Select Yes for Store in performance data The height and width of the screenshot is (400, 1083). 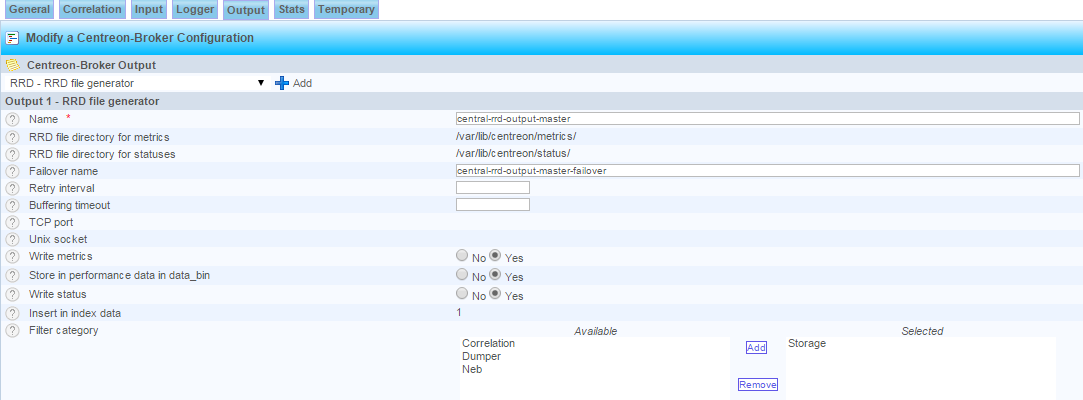pyautogui.click(x=495, y=274)
